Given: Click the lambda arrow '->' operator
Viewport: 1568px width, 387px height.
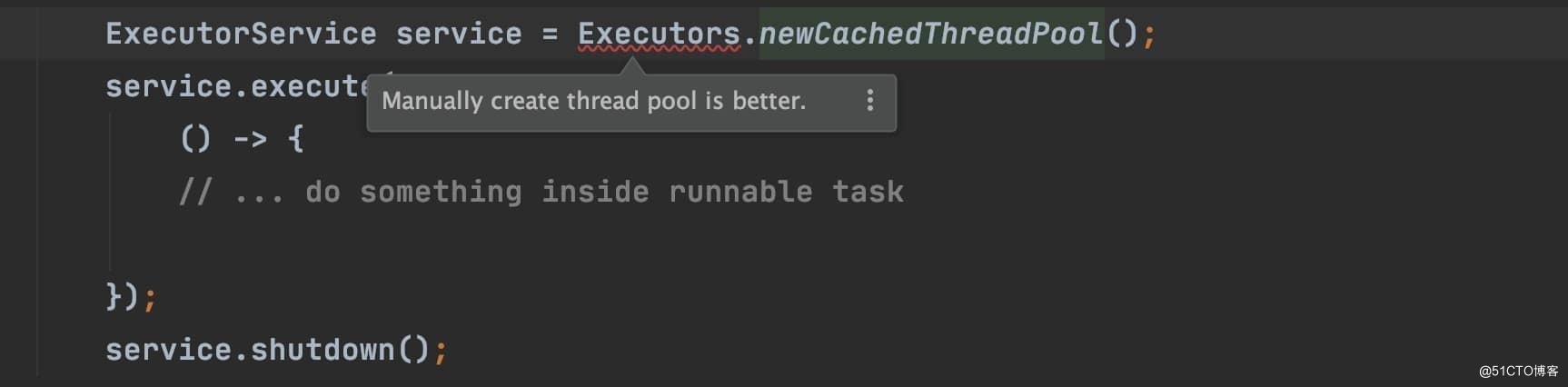Looking at the screenshot, I should click(250, 139).
